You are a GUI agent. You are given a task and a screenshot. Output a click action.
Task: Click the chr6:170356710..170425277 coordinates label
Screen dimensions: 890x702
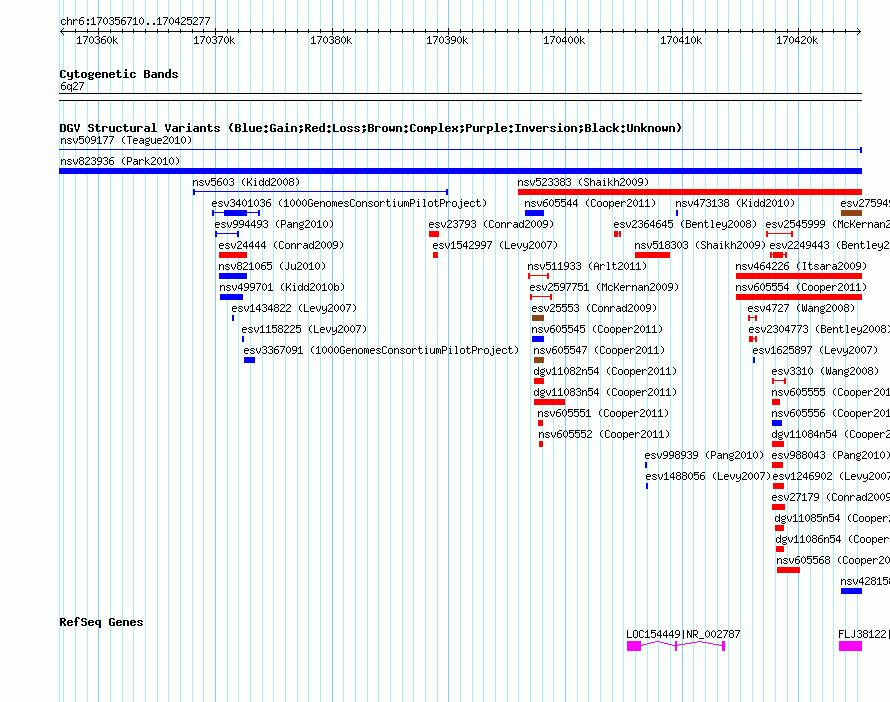click(x=135, y=21)
